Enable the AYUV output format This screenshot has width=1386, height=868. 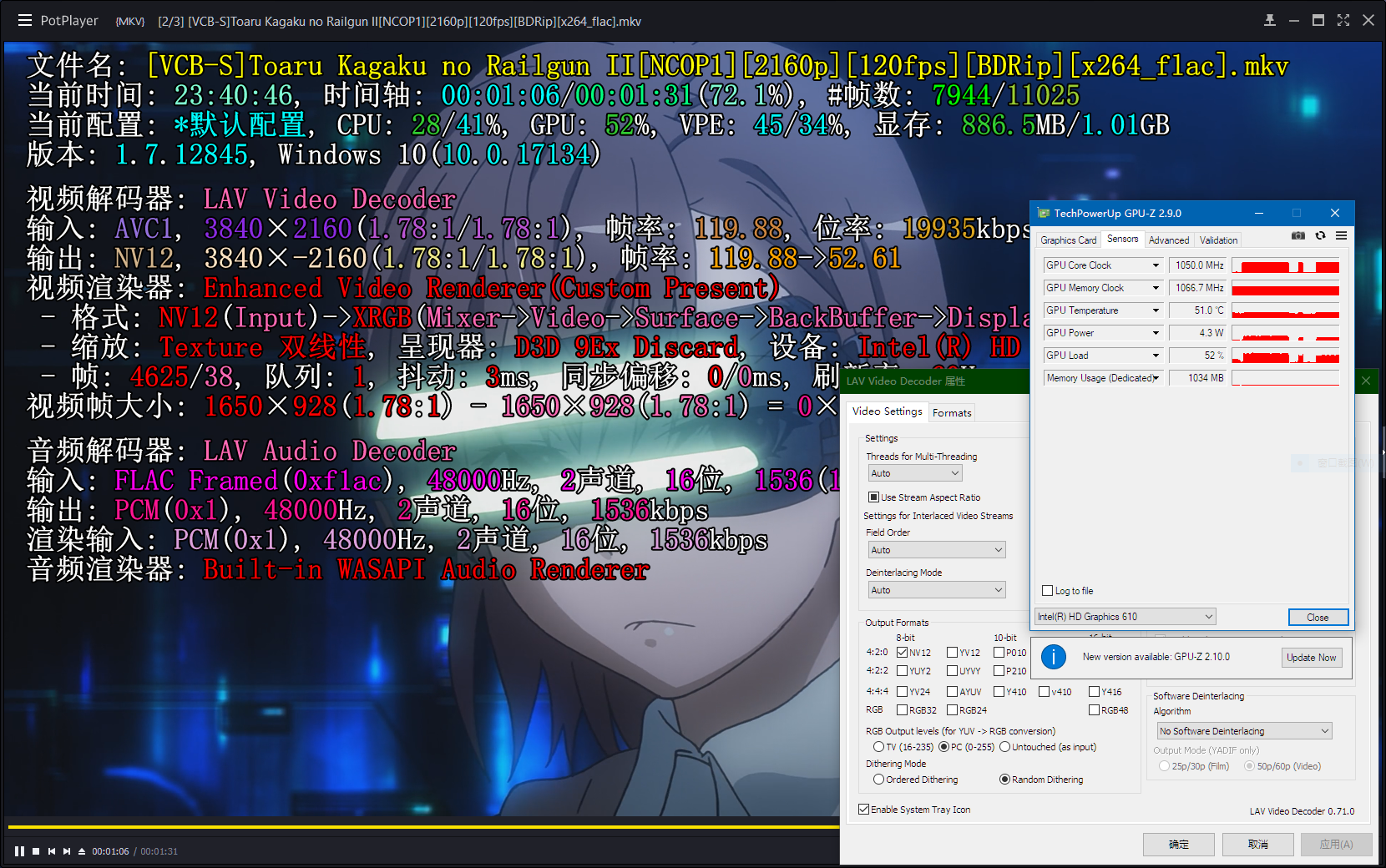(x=953, y=692)
